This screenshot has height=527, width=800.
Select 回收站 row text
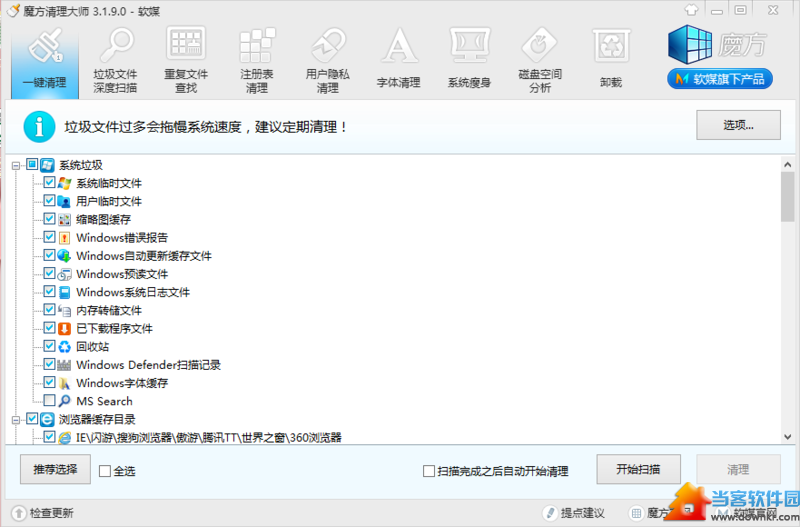point(92,347)
